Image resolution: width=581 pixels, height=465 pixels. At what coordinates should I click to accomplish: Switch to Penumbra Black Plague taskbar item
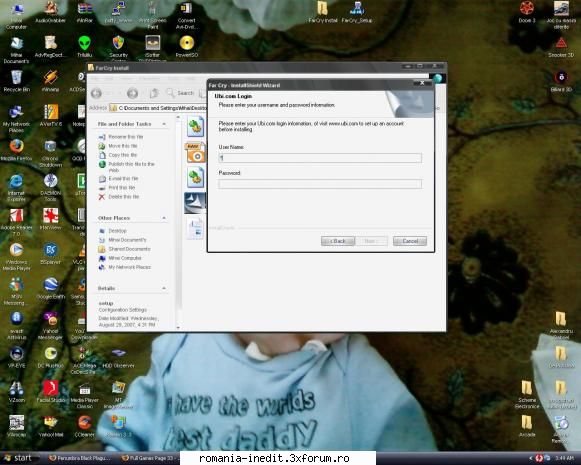79,458
